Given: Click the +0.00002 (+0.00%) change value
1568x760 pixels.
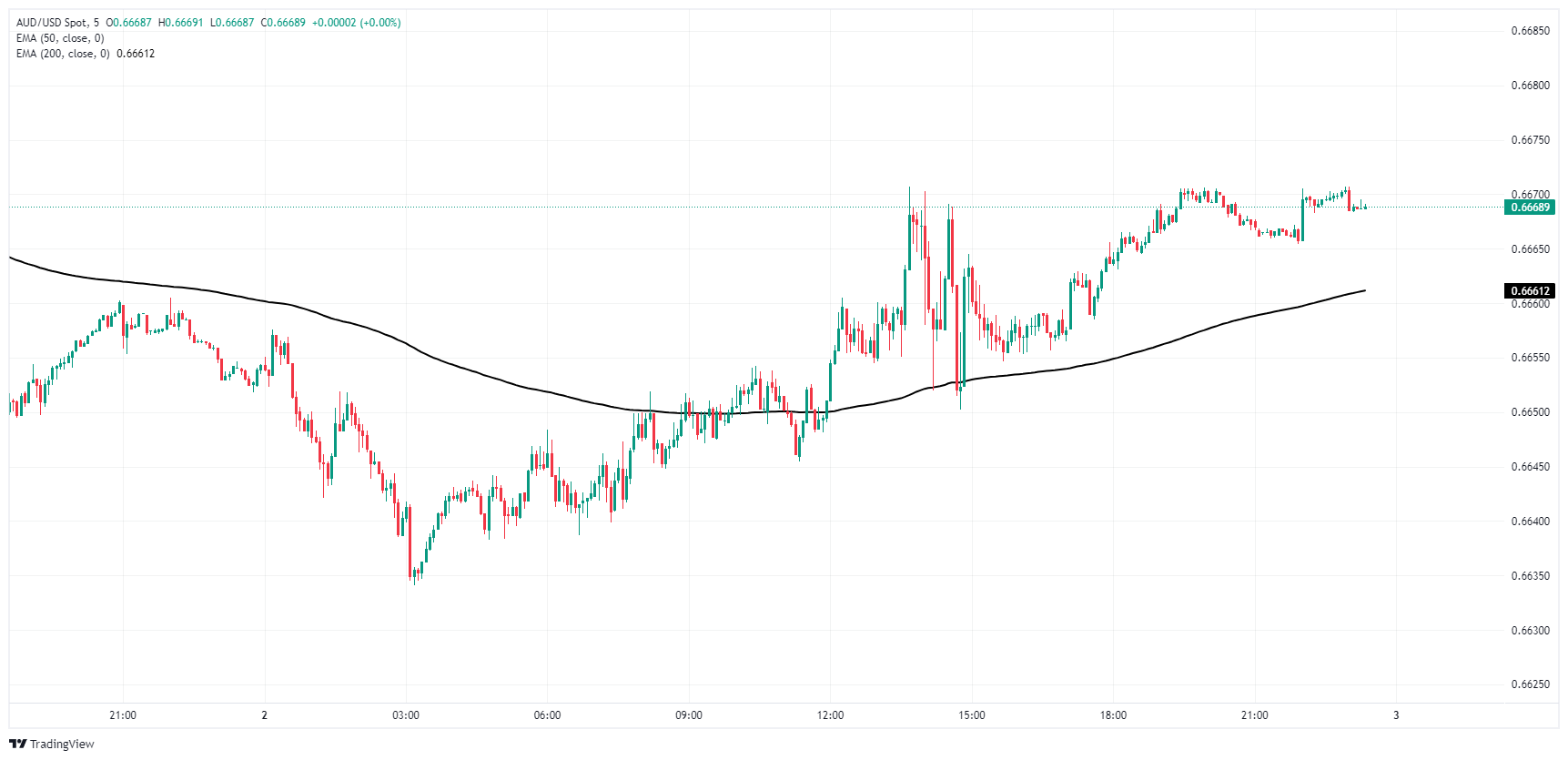Looking at the screenshot, I should click(356, 23).
